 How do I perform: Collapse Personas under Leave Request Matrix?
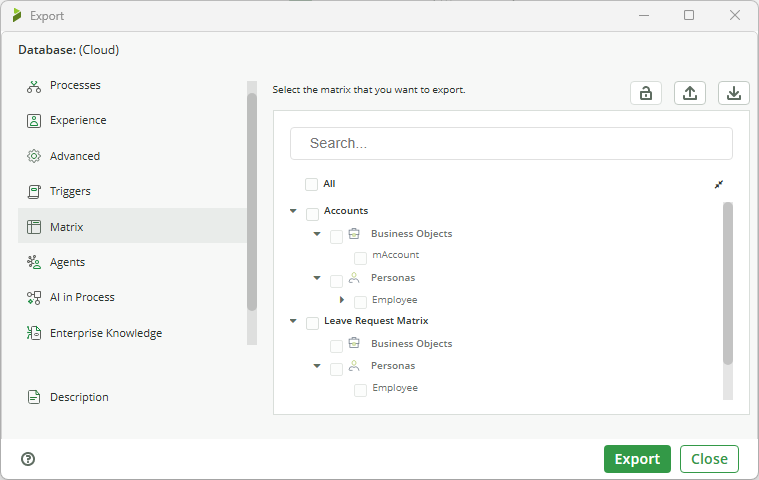pos(317,366)
